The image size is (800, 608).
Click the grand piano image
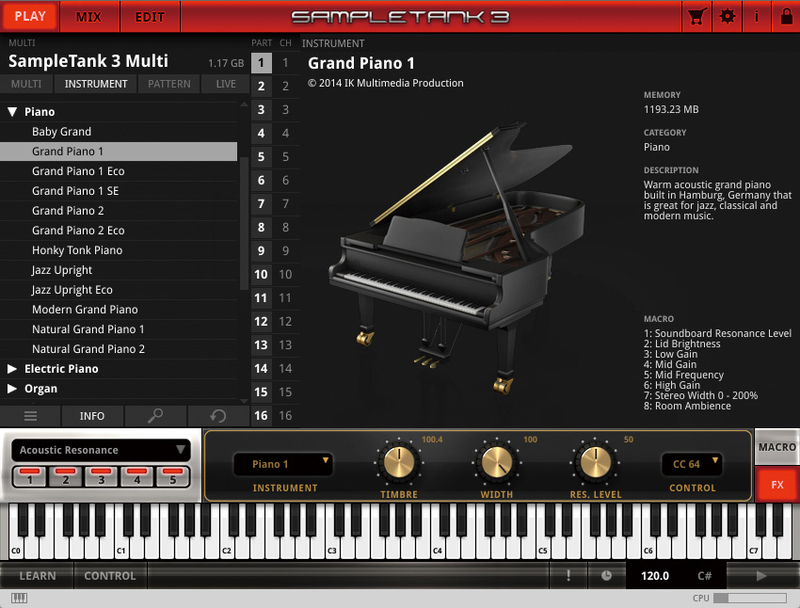[457, 258]
